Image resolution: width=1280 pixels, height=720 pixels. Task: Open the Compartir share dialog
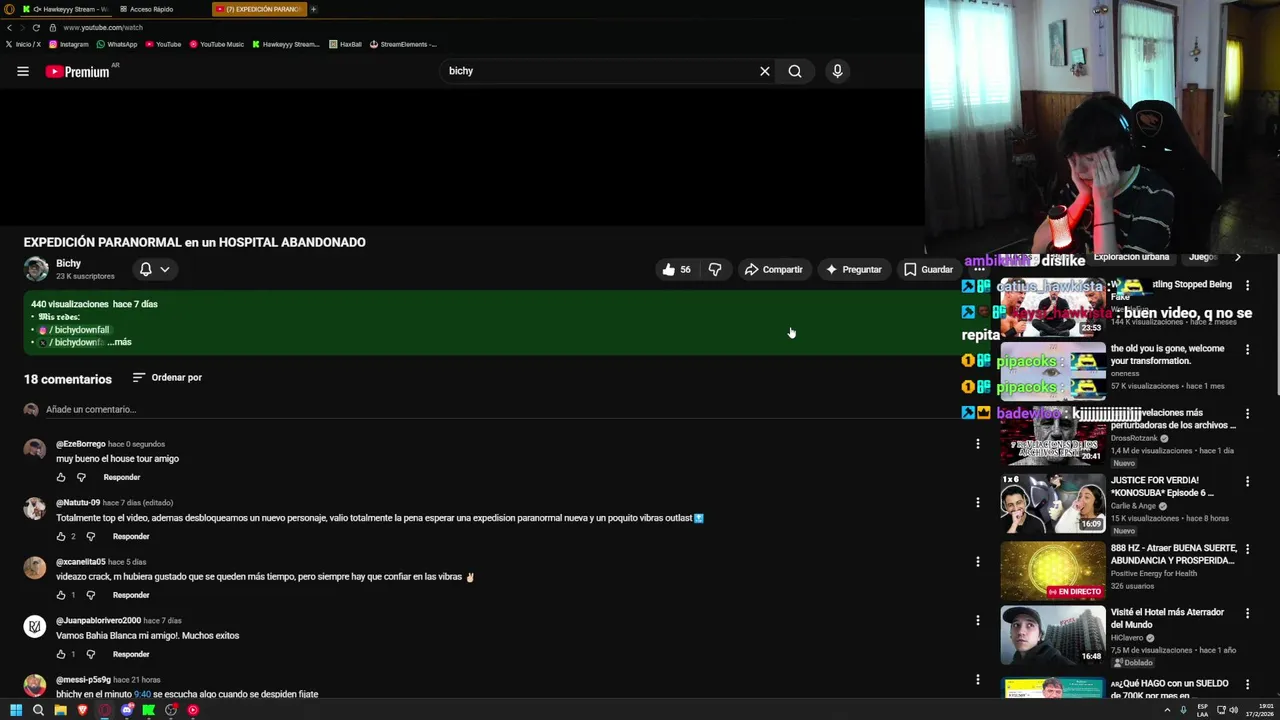pos(773,269)
